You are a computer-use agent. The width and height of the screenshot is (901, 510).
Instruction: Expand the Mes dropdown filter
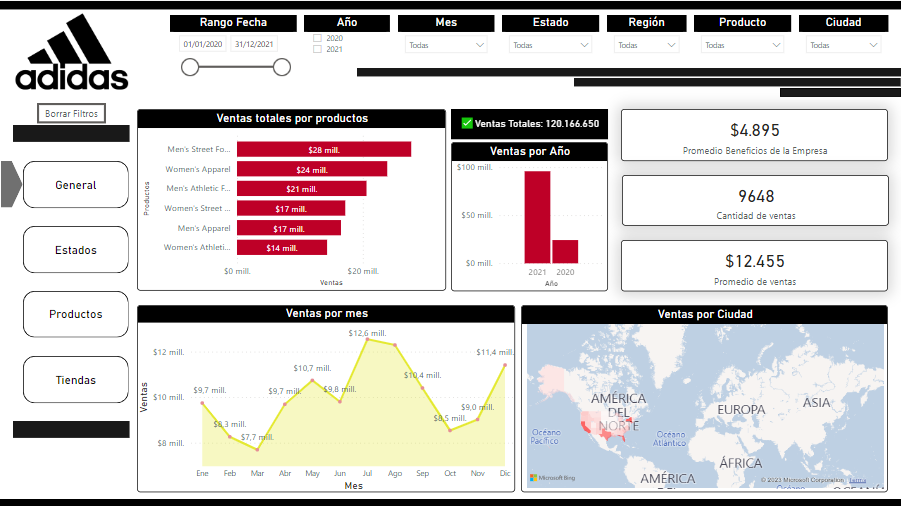pos(446,45)
